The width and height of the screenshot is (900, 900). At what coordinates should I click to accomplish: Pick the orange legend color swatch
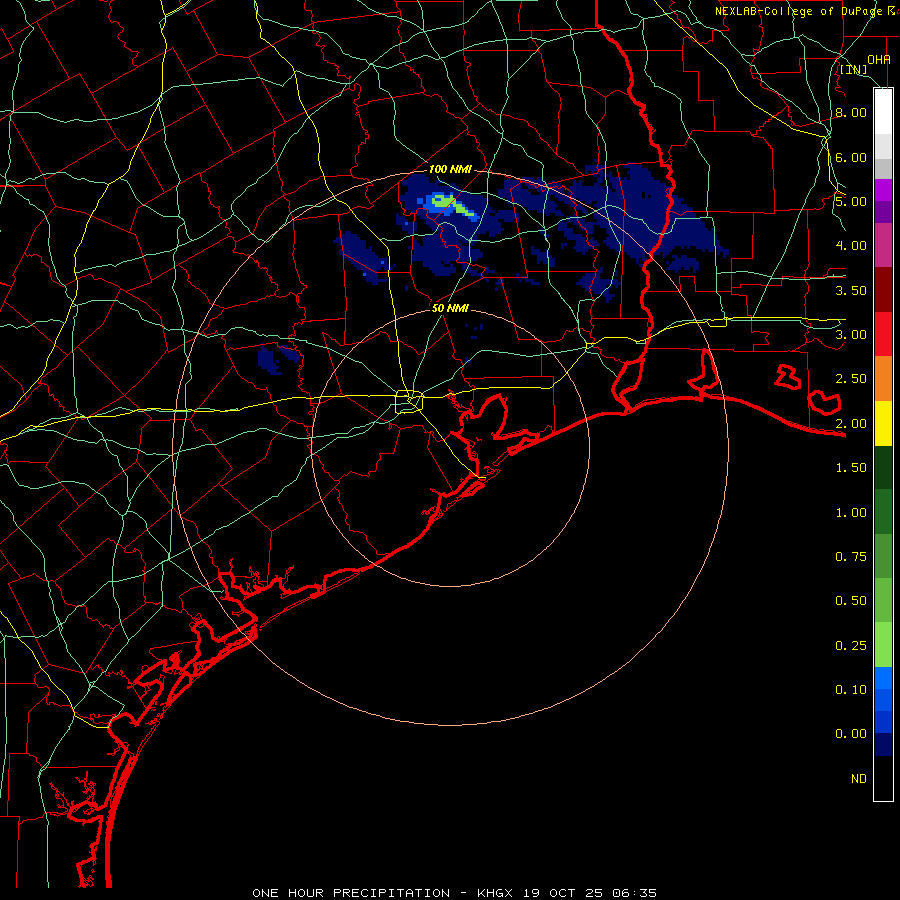click(883, 379)
